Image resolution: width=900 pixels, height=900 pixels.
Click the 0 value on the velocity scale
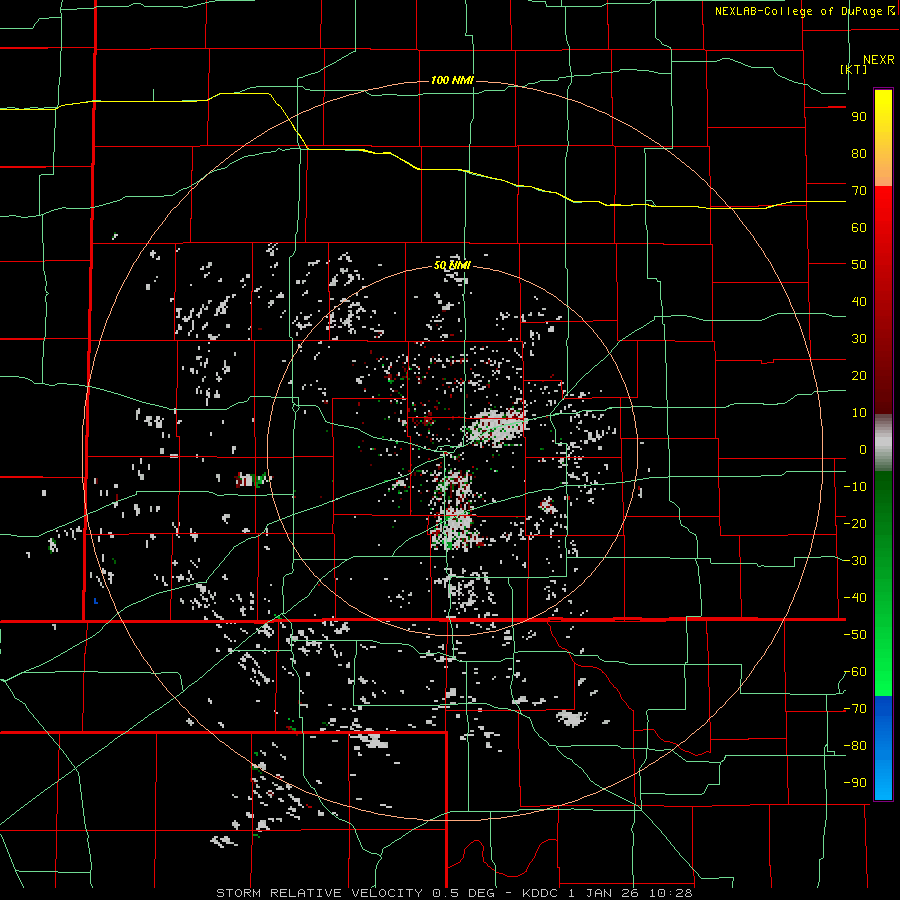[x=863, y=450]
